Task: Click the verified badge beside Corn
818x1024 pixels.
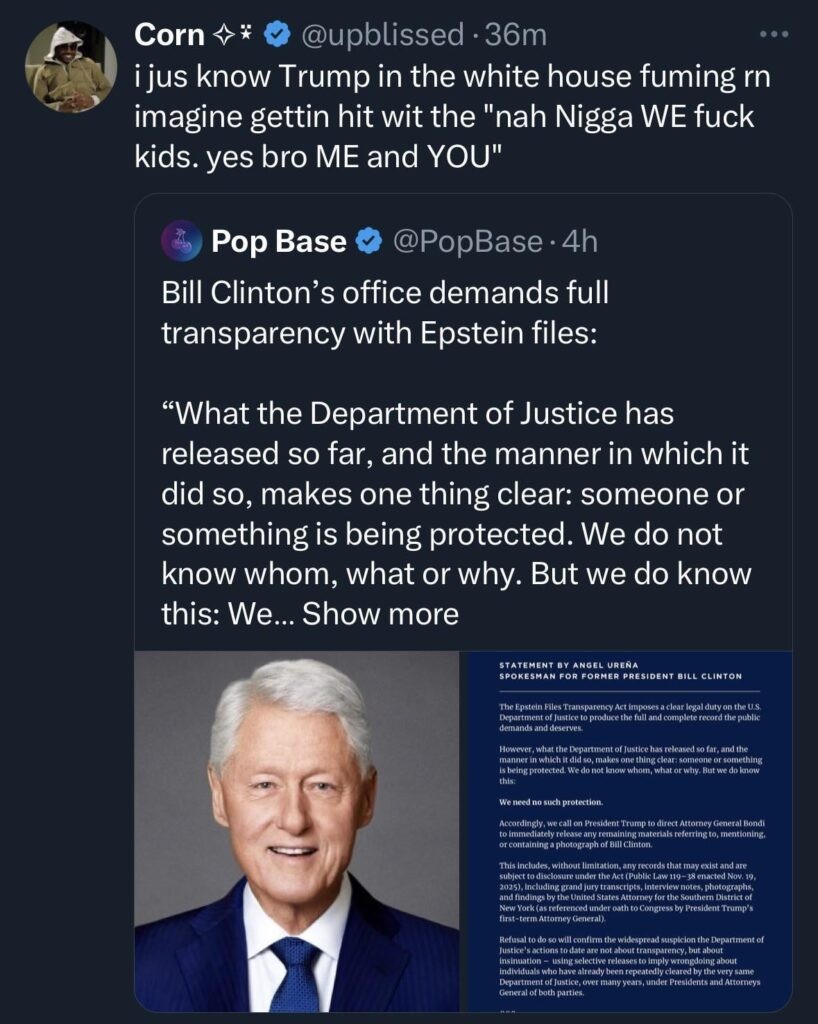Action: tap(277, 35)
